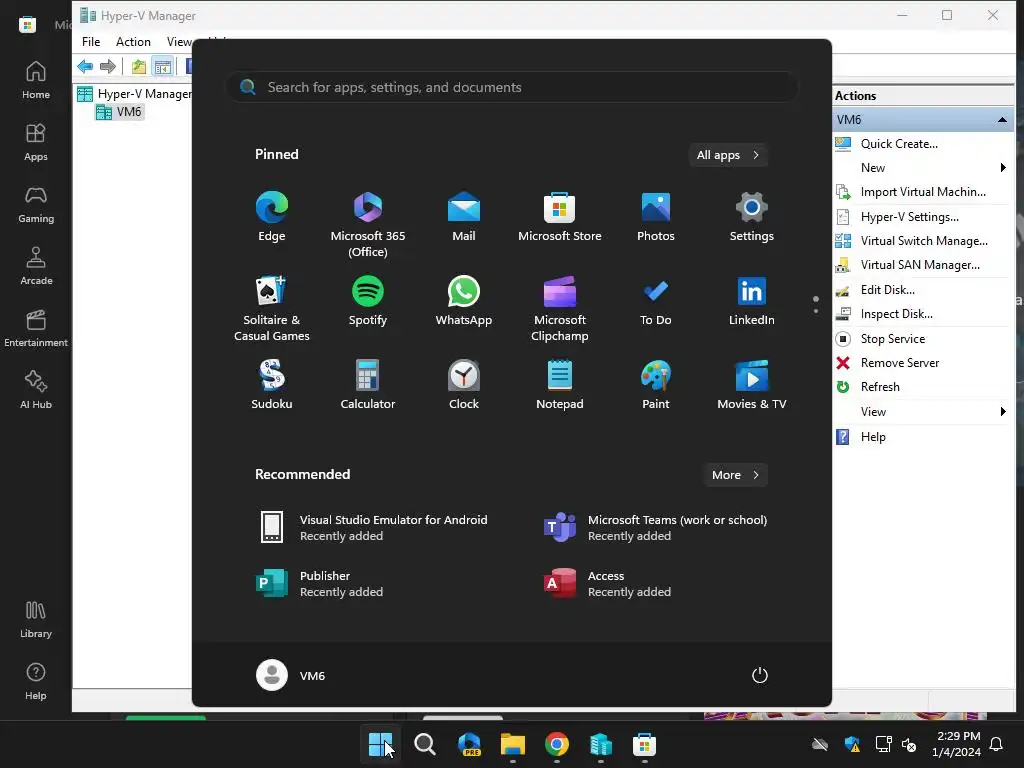
Task: Click Up one level toolbar icon
Action: coord(138,66)
